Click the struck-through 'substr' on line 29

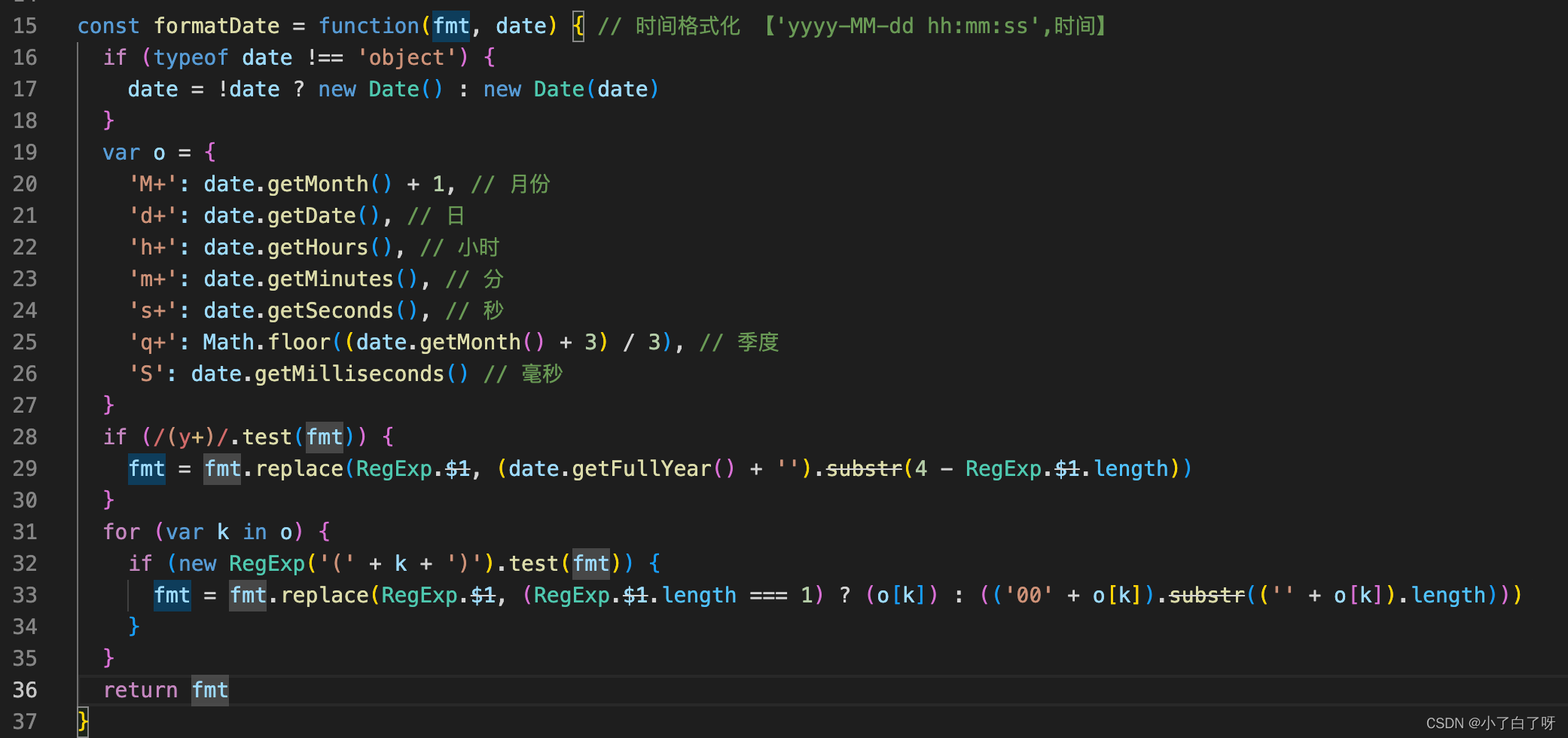tap(865, 468)
